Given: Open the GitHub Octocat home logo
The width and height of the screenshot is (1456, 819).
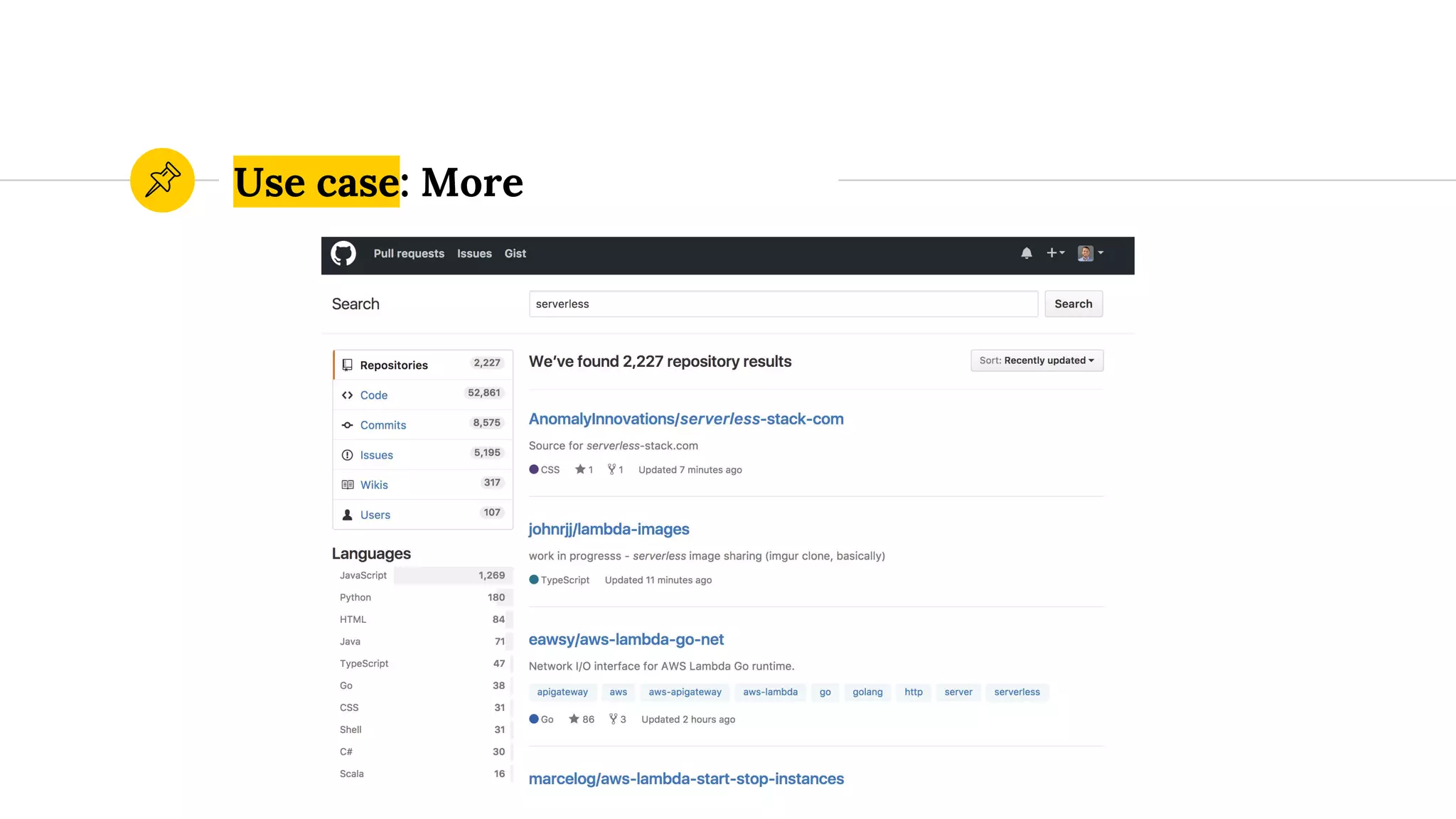Looking at the screenshot, I should pyautogui.click(x=343, y=253).
